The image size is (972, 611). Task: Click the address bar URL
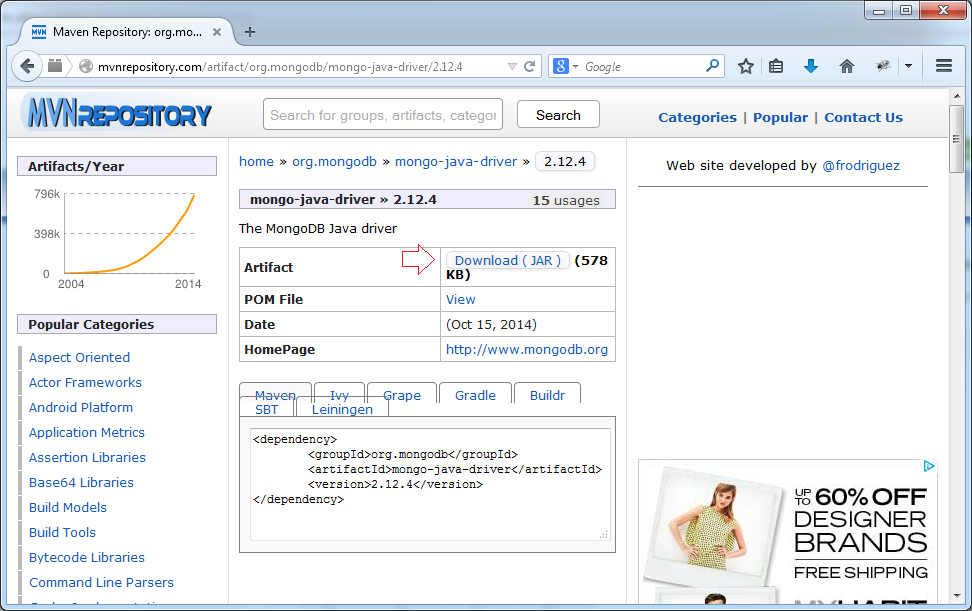[280, 66]
